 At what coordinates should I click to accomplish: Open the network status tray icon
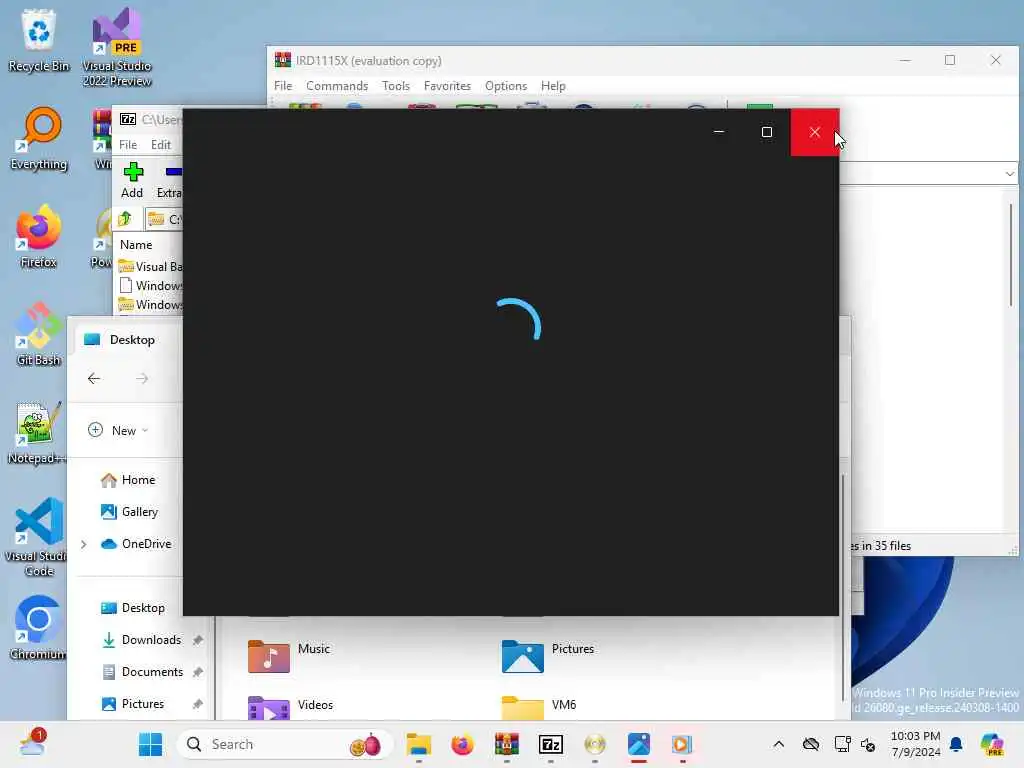point(842,744)
